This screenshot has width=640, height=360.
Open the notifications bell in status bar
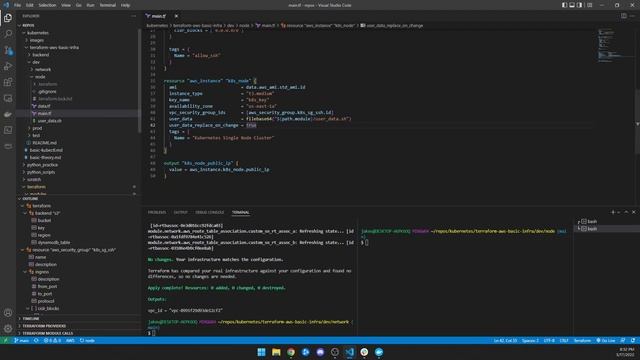pos(633,340)
